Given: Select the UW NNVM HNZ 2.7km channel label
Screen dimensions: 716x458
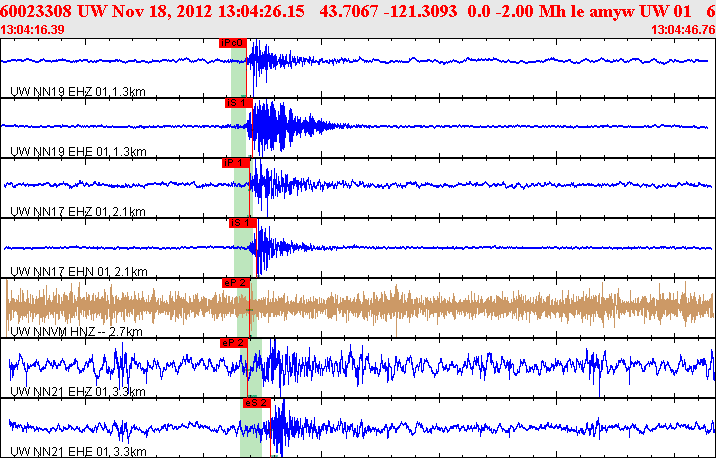Looking at the screenshot, I should [x=76, y=332].
